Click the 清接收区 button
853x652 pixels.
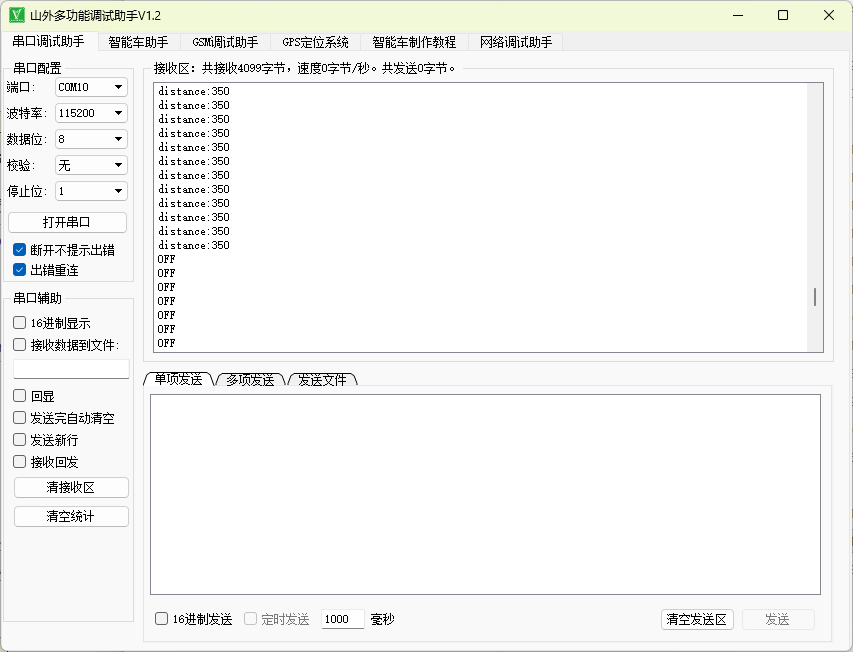pyautogui.click(x=71, y=487)
